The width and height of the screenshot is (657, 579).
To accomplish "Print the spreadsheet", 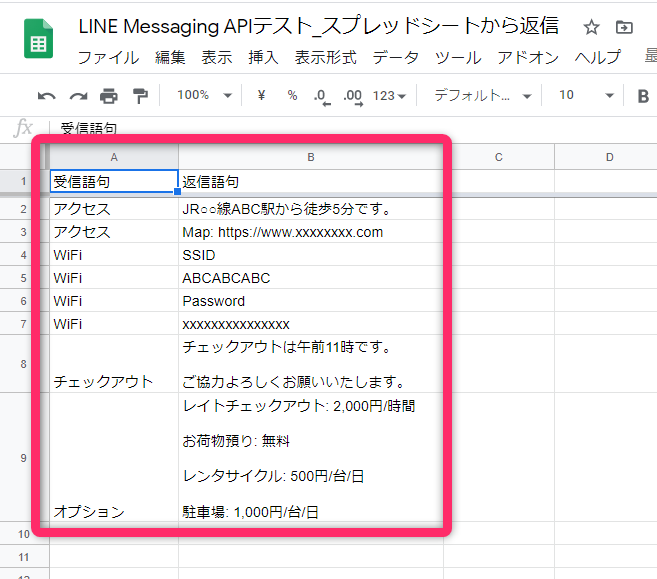I will coord(109,96).
